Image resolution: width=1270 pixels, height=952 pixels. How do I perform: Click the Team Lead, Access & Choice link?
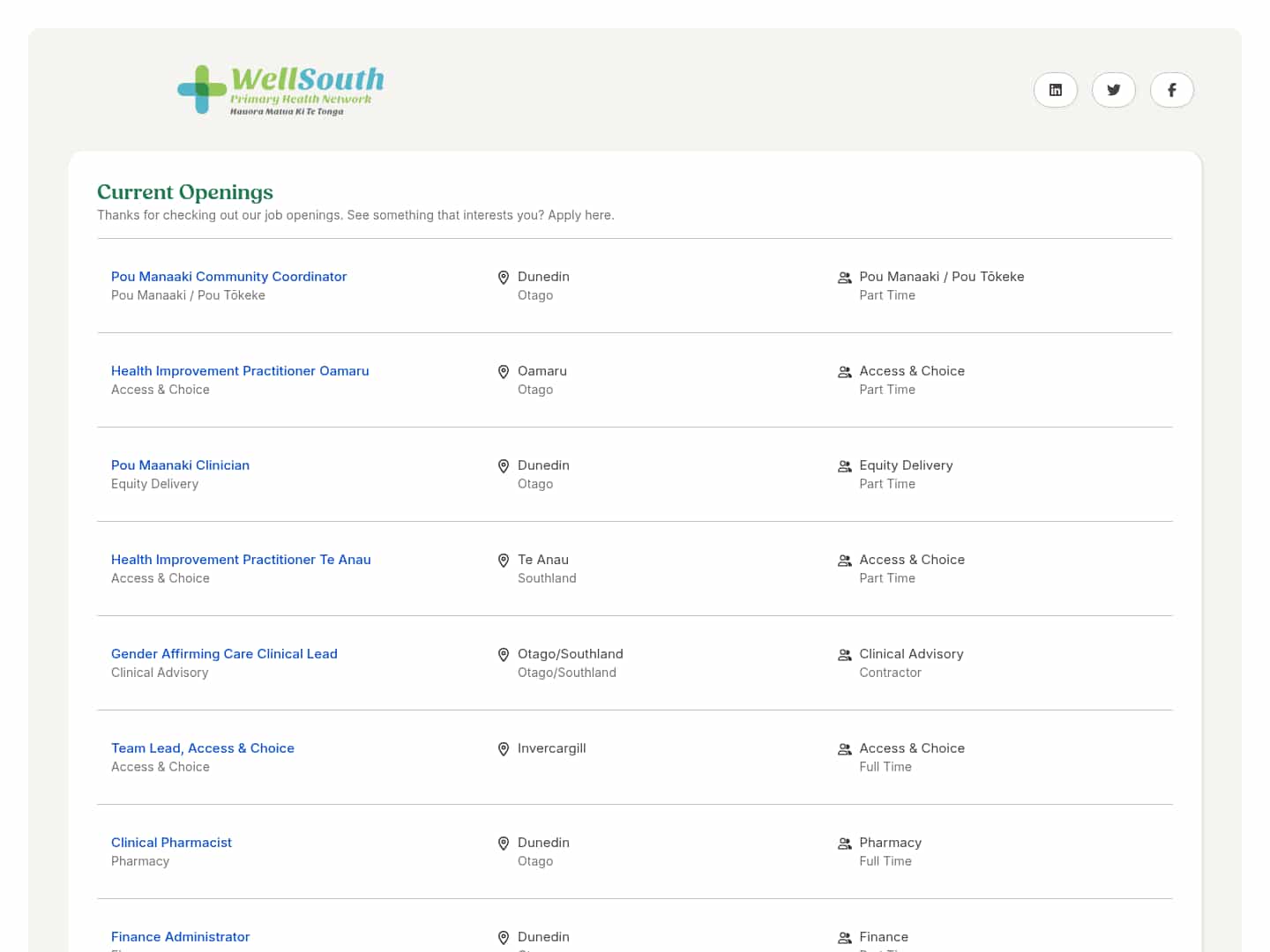pos(203,747)
